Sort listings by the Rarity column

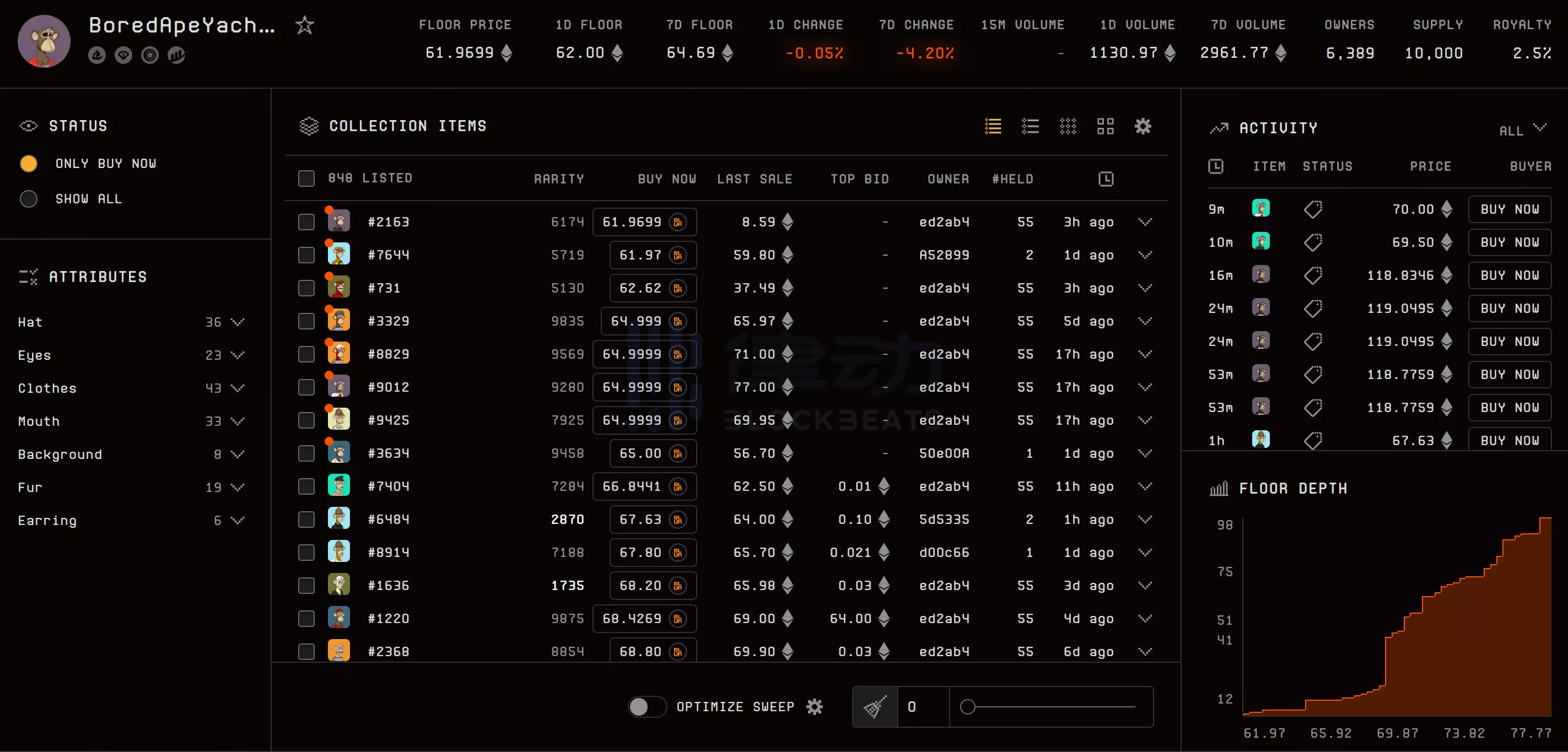point(558,179)
